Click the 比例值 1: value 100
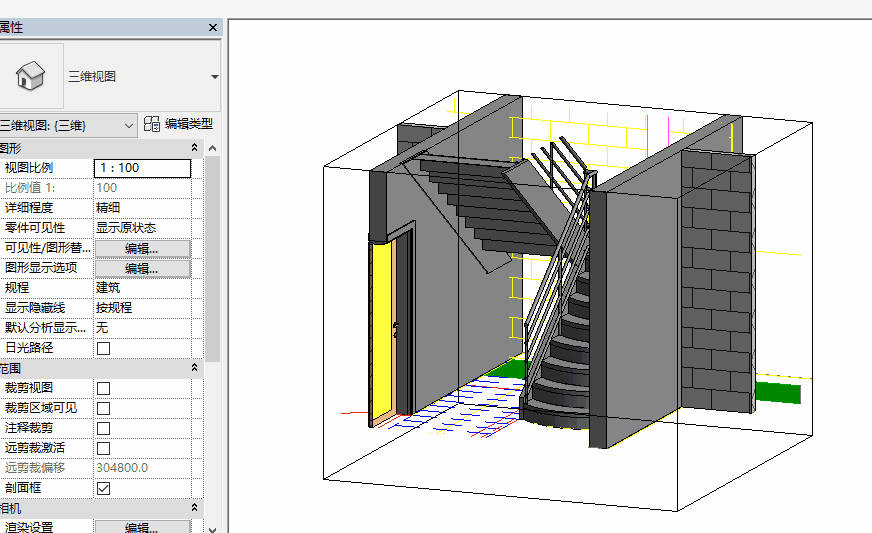Viewport: 872px width, 533px height. pyautogui.click(x=107, y=188)
